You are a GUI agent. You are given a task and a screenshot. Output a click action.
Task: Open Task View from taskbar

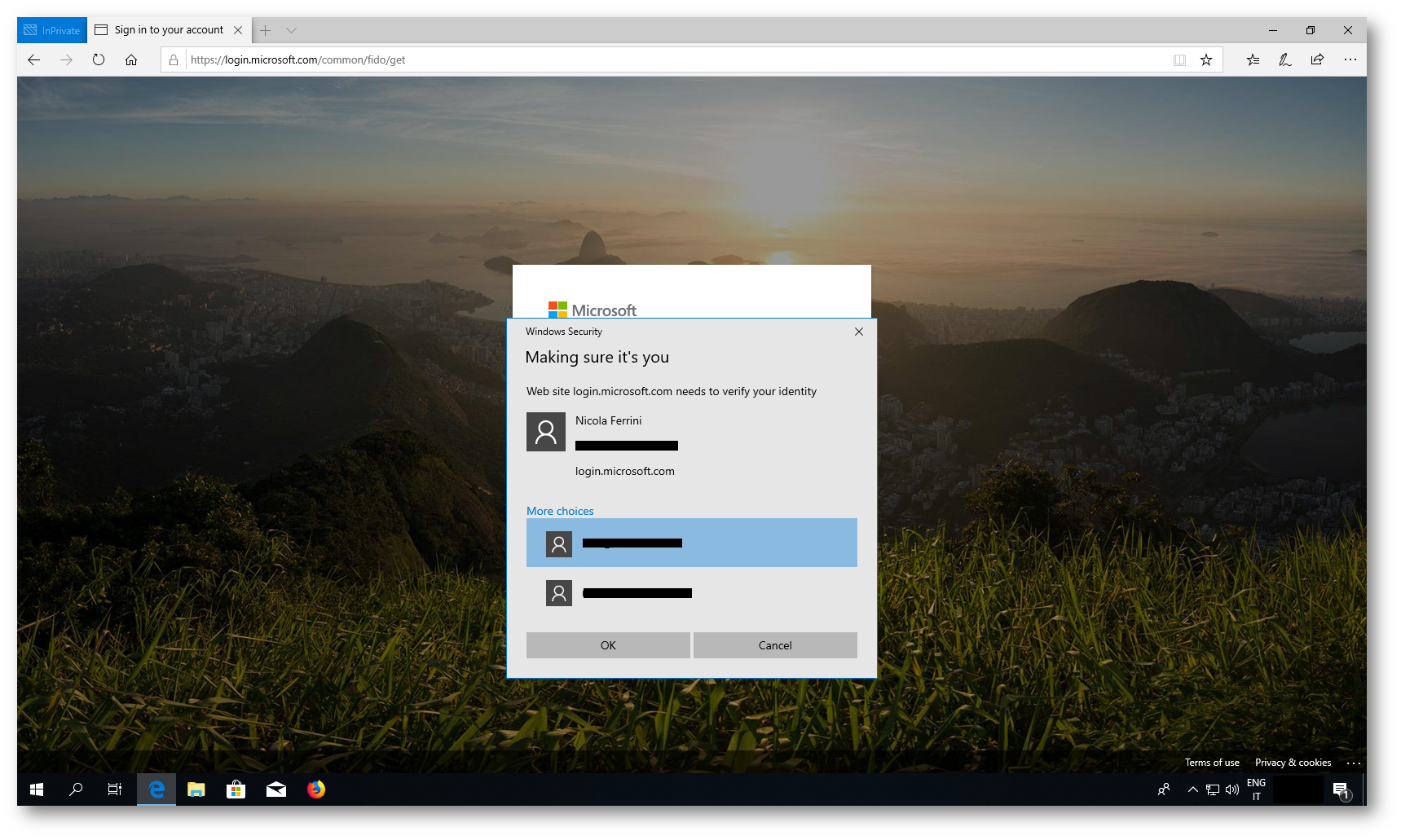pyautogui.click(x=115, y=789)
